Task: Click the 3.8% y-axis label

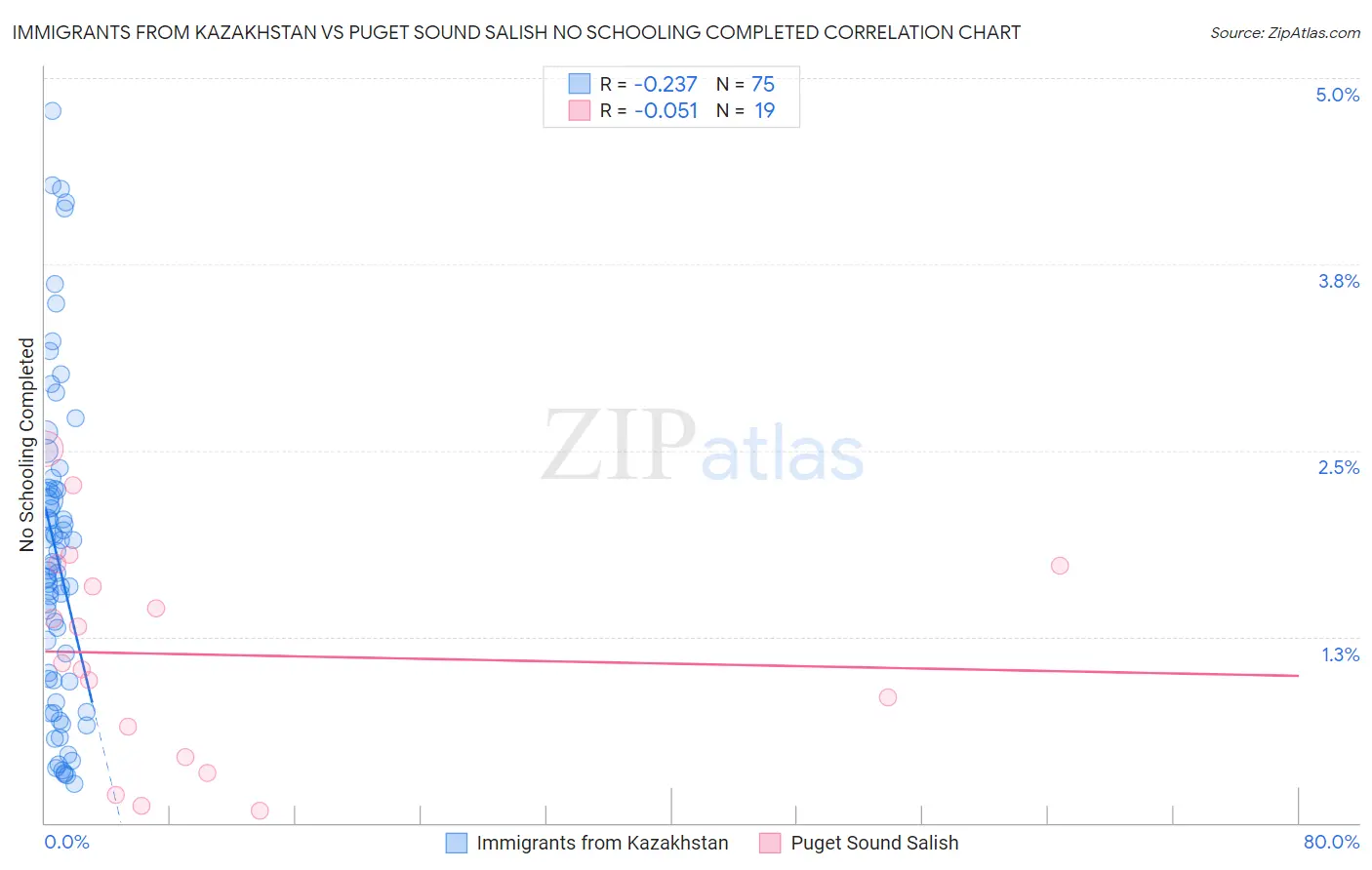Action: [x=1339, y=281]
